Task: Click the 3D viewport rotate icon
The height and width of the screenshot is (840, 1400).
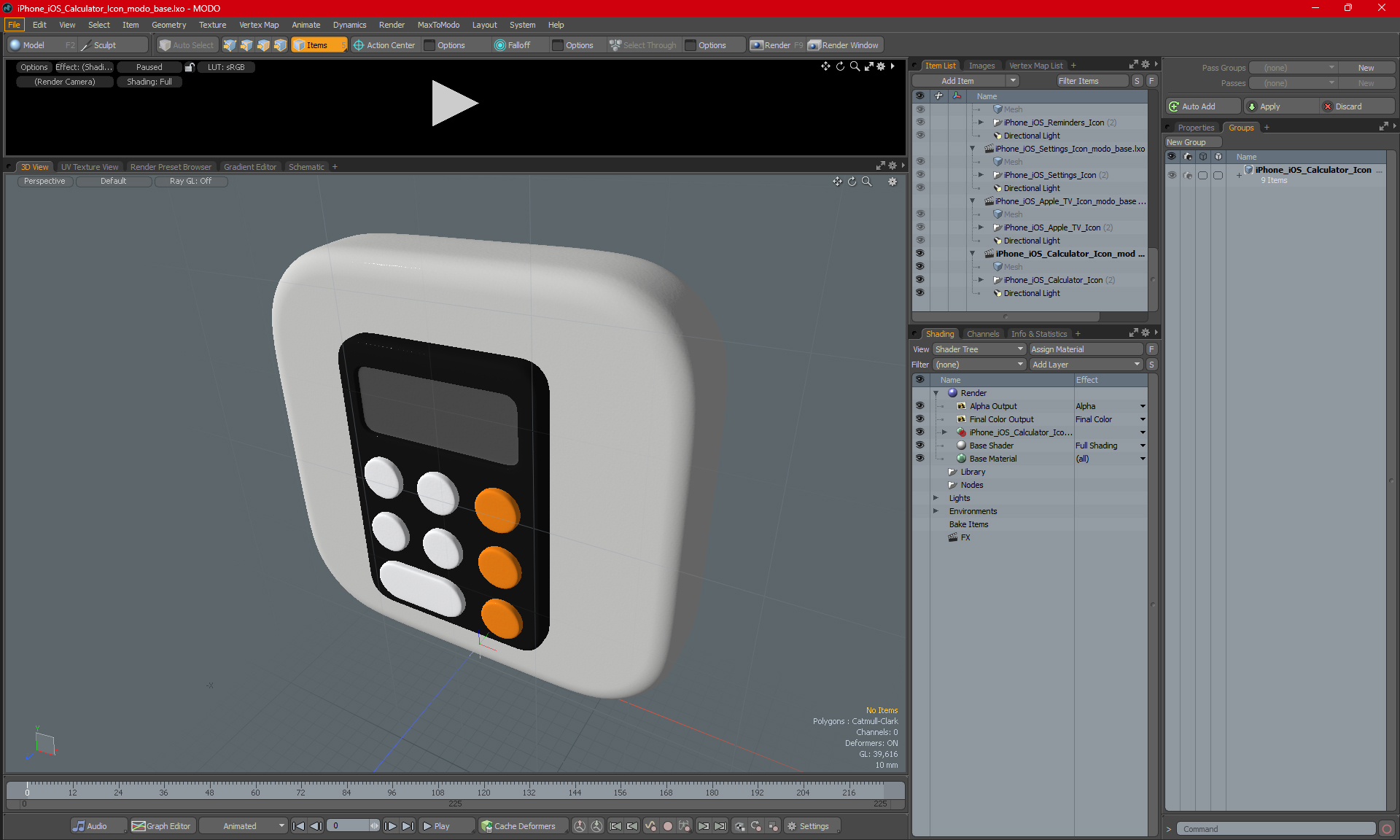Action: coord(852,182)
